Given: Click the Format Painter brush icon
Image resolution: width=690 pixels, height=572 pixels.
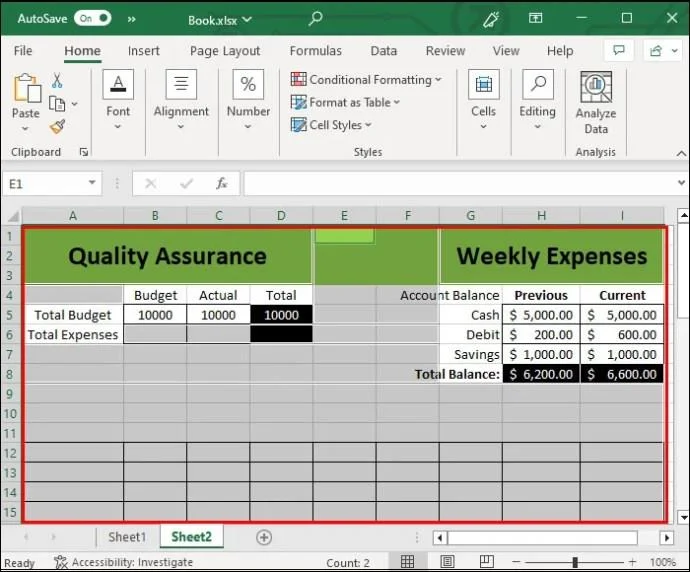Looking at the screenshot, I should pyautogui.click(x=57, y=127).
